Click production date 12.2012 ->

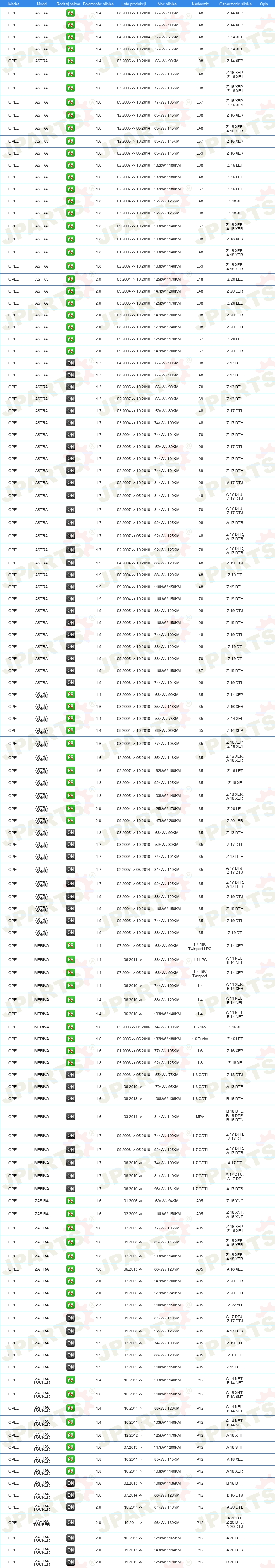click(133, 1435)
